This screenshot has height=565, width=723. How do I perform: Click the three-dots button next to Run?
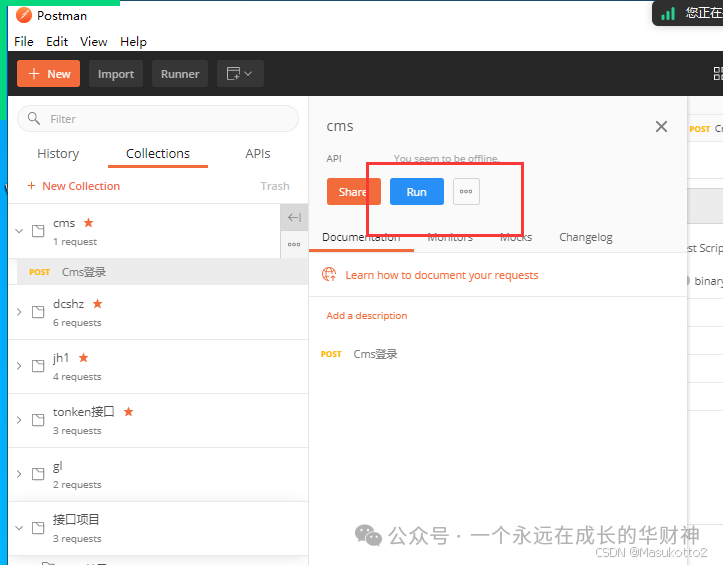point(466,191)
